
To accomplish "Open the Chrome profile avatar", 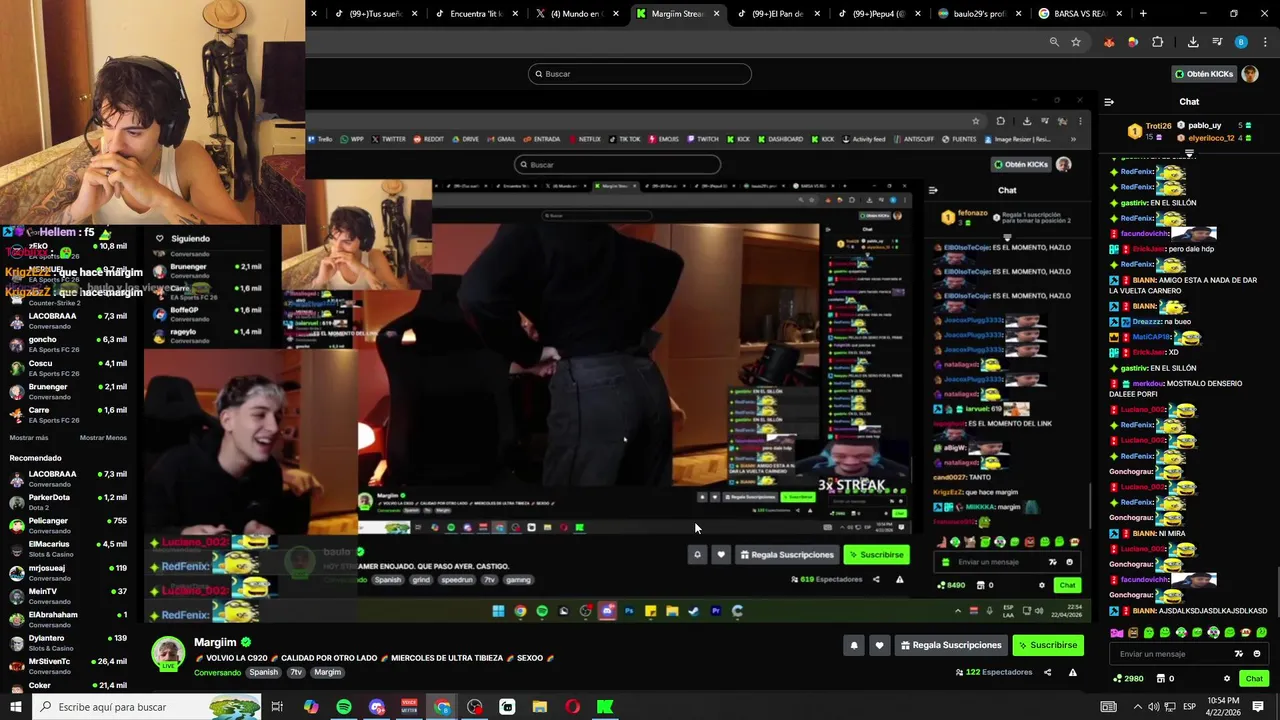I will point(1241,42).
